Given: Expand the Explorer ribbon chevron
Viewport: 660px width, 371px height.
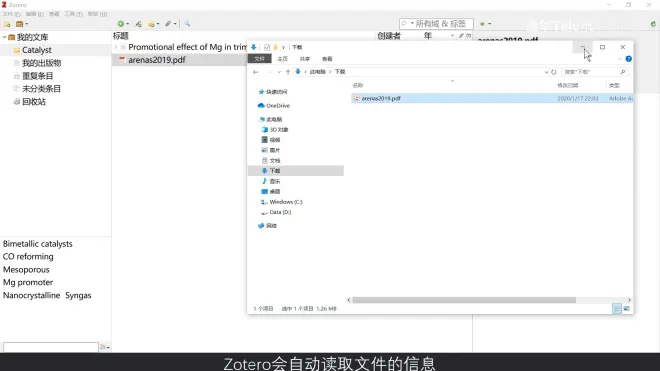Looking at the screenshot, I should coord(620,59).
